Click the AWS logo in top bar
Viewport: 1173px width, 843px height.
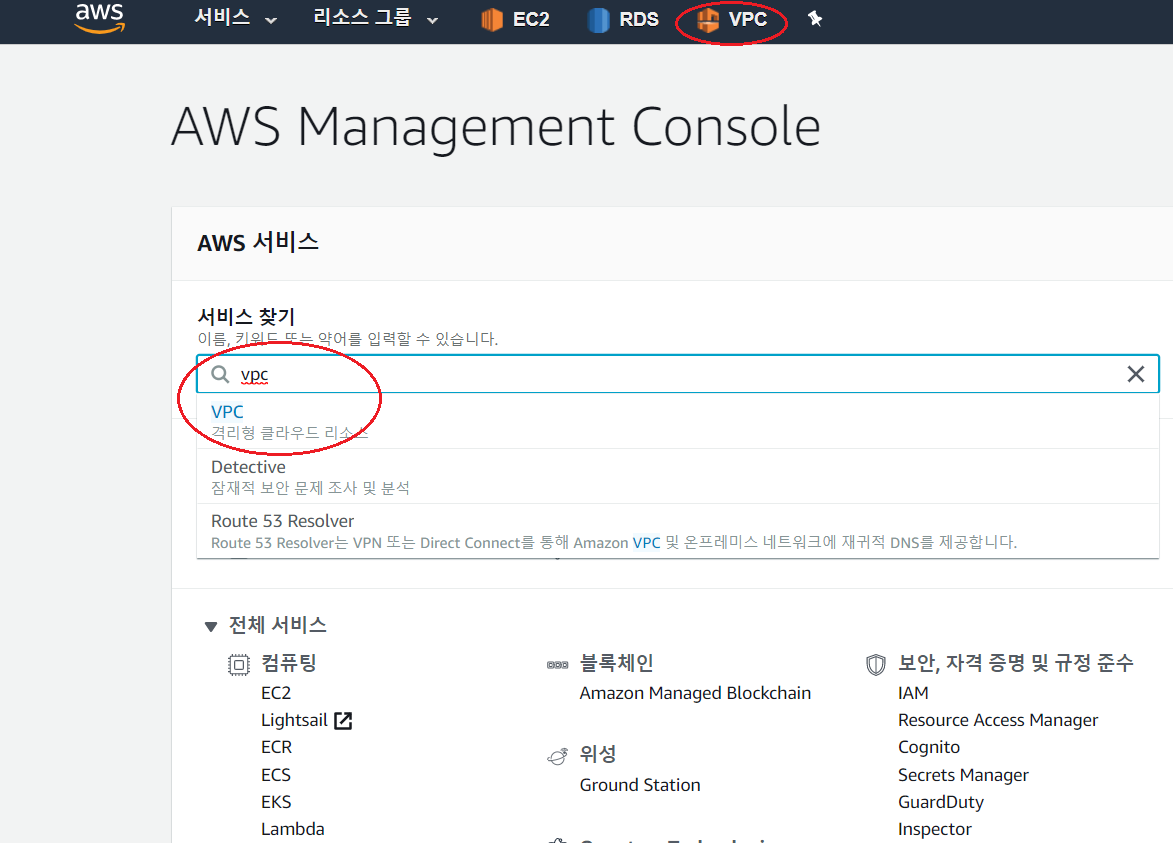(99, 18)
